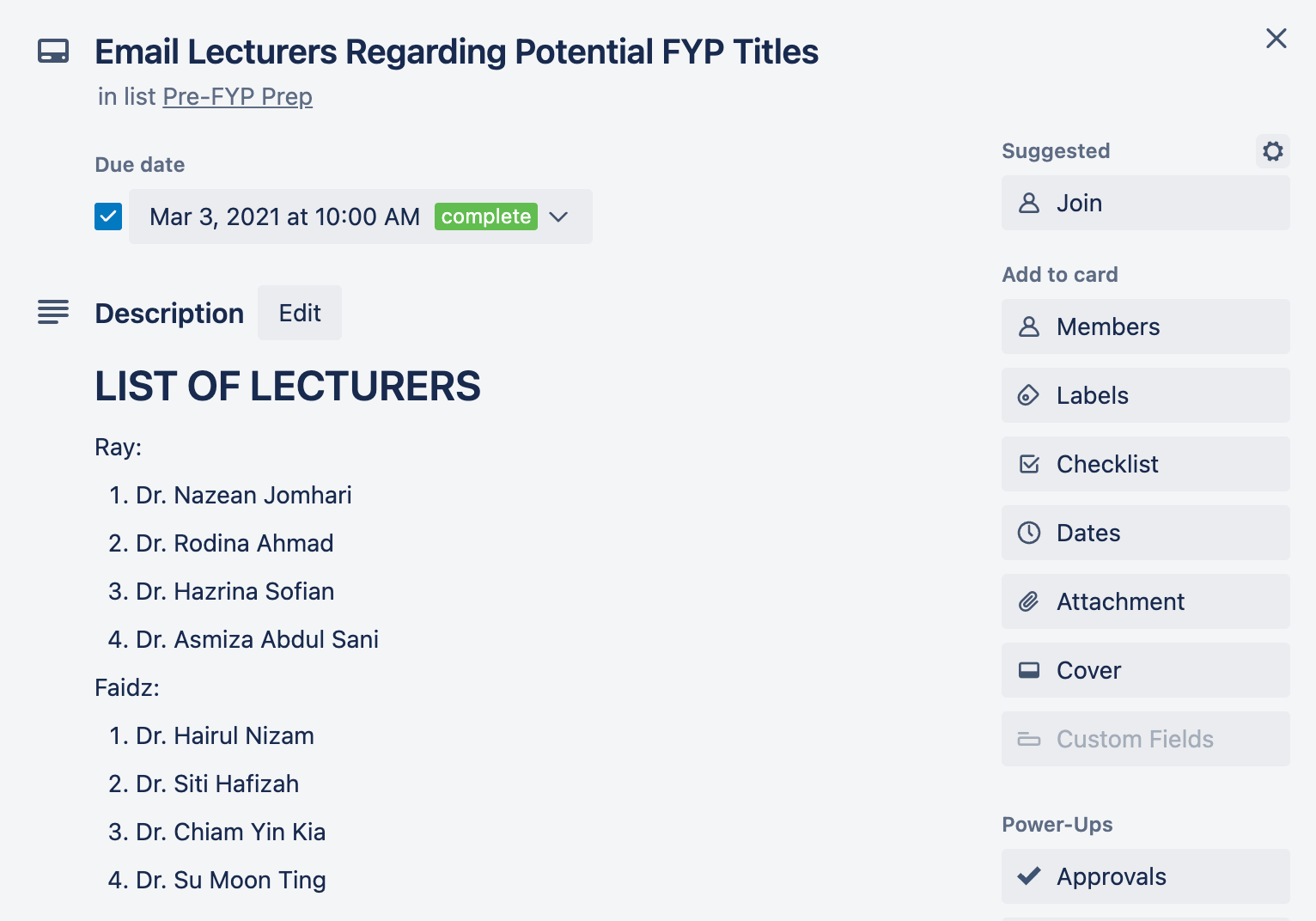1316x921 pixels.
Task: Open suggested actions gear settings
Action: tap(1273, 151)
